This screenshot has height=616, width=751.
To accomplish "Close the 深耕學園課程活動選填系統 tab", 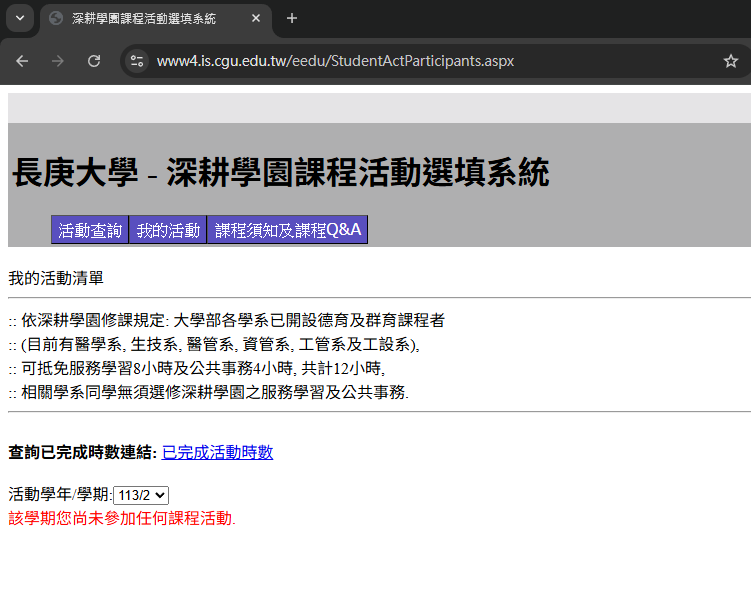I will [256, 18].
